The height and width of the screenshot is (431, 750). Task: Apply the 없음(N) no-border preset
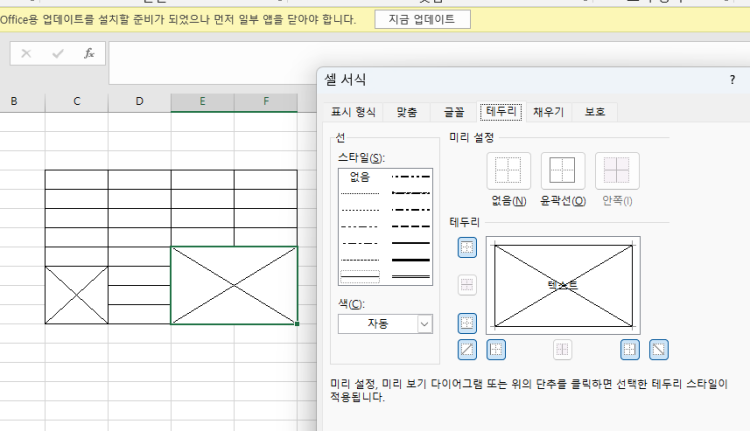click(508, 171)
